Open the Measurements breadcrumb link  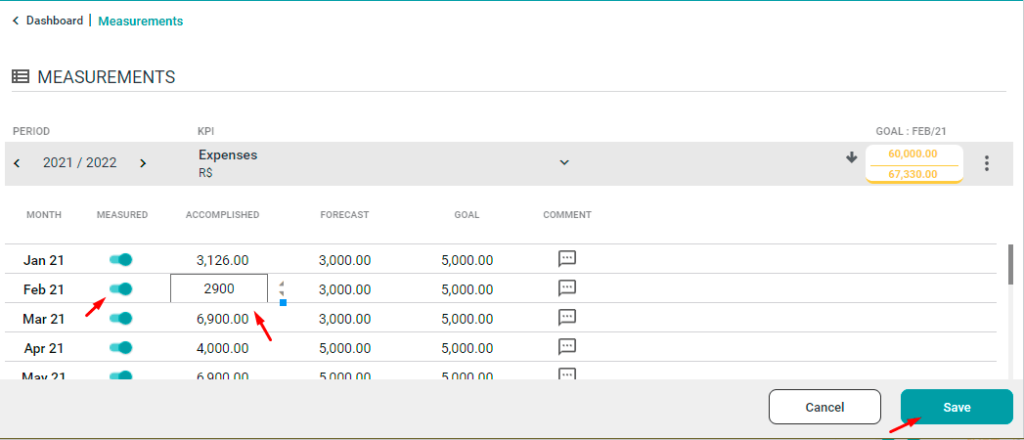pyautogui.click(x=140, y=21)
